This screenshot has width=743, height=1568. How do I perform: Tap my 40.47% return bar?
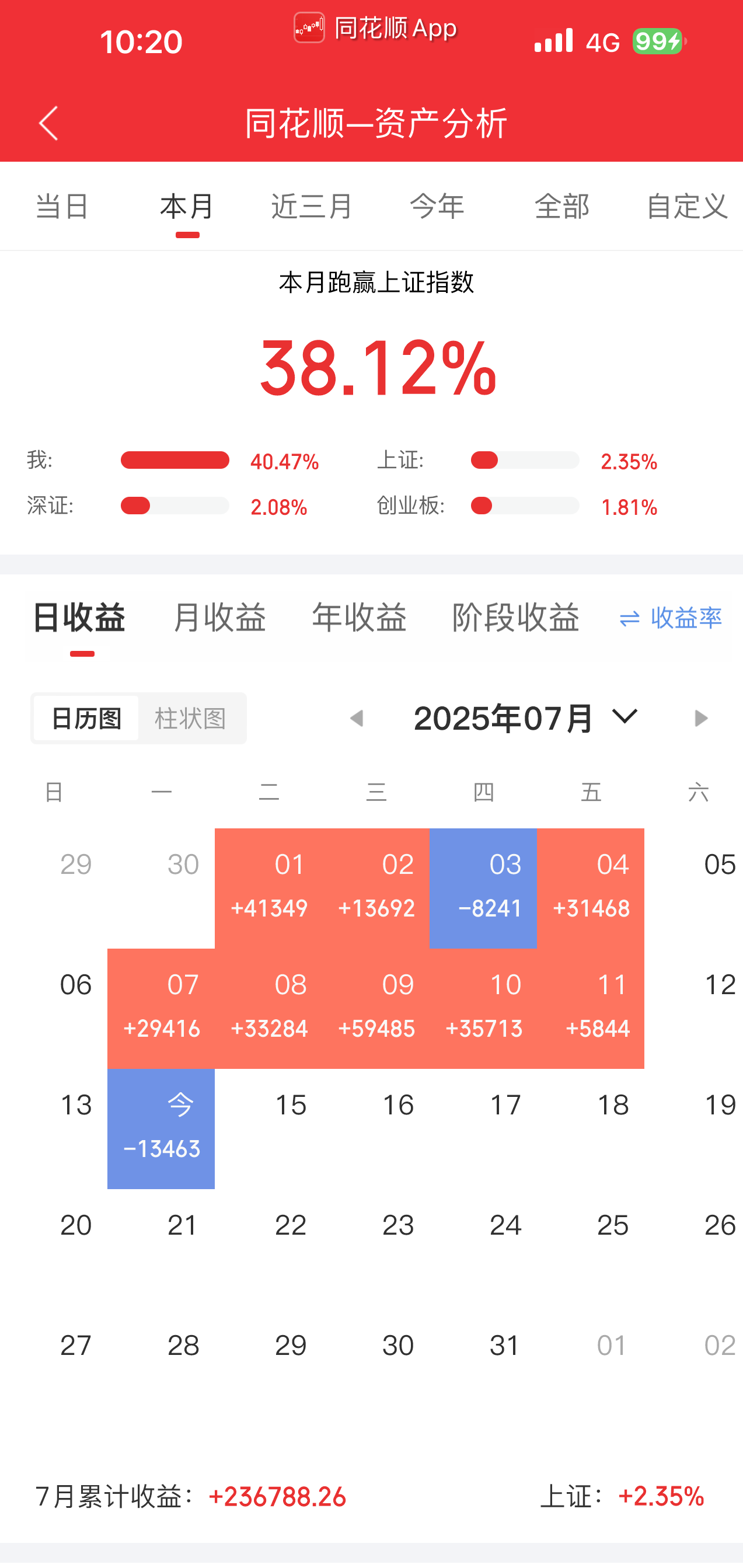pos(175,460)
